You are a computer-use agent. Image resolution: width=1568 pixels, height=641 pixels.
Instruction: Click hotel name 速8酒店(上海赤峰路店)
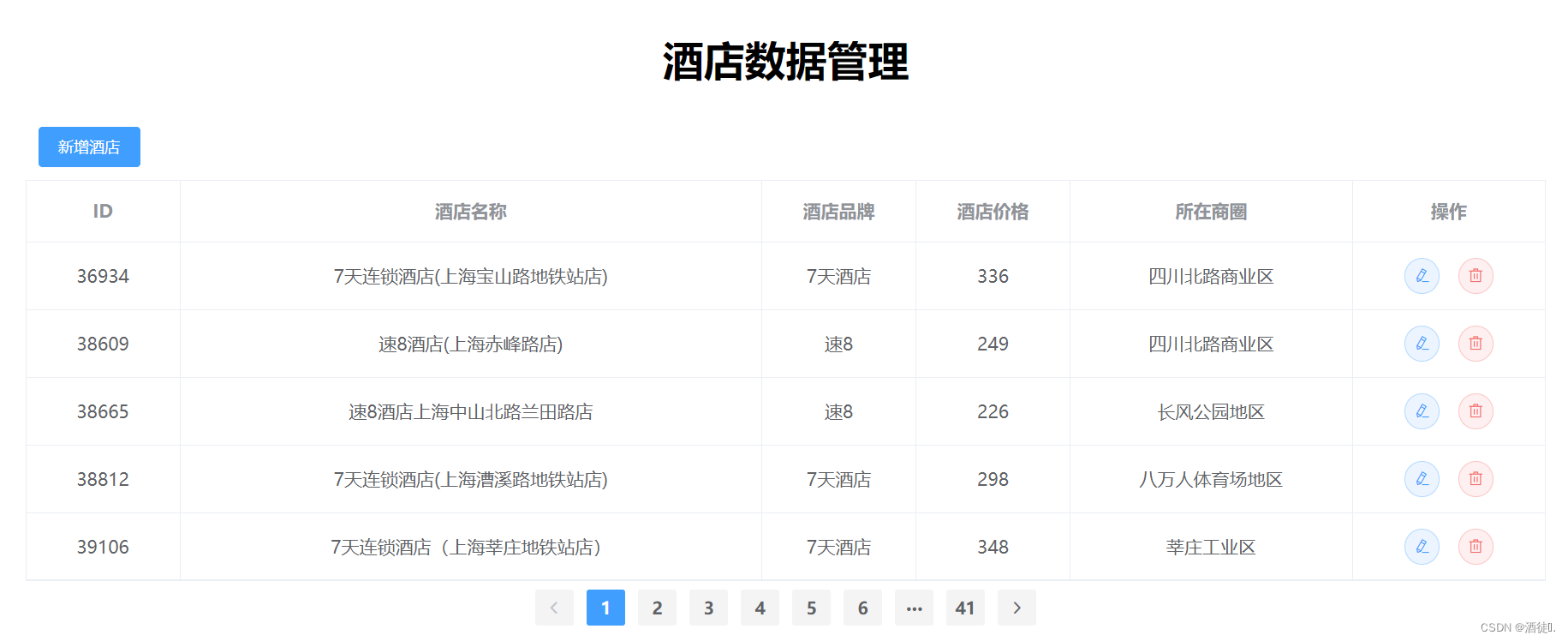(471, 344)
